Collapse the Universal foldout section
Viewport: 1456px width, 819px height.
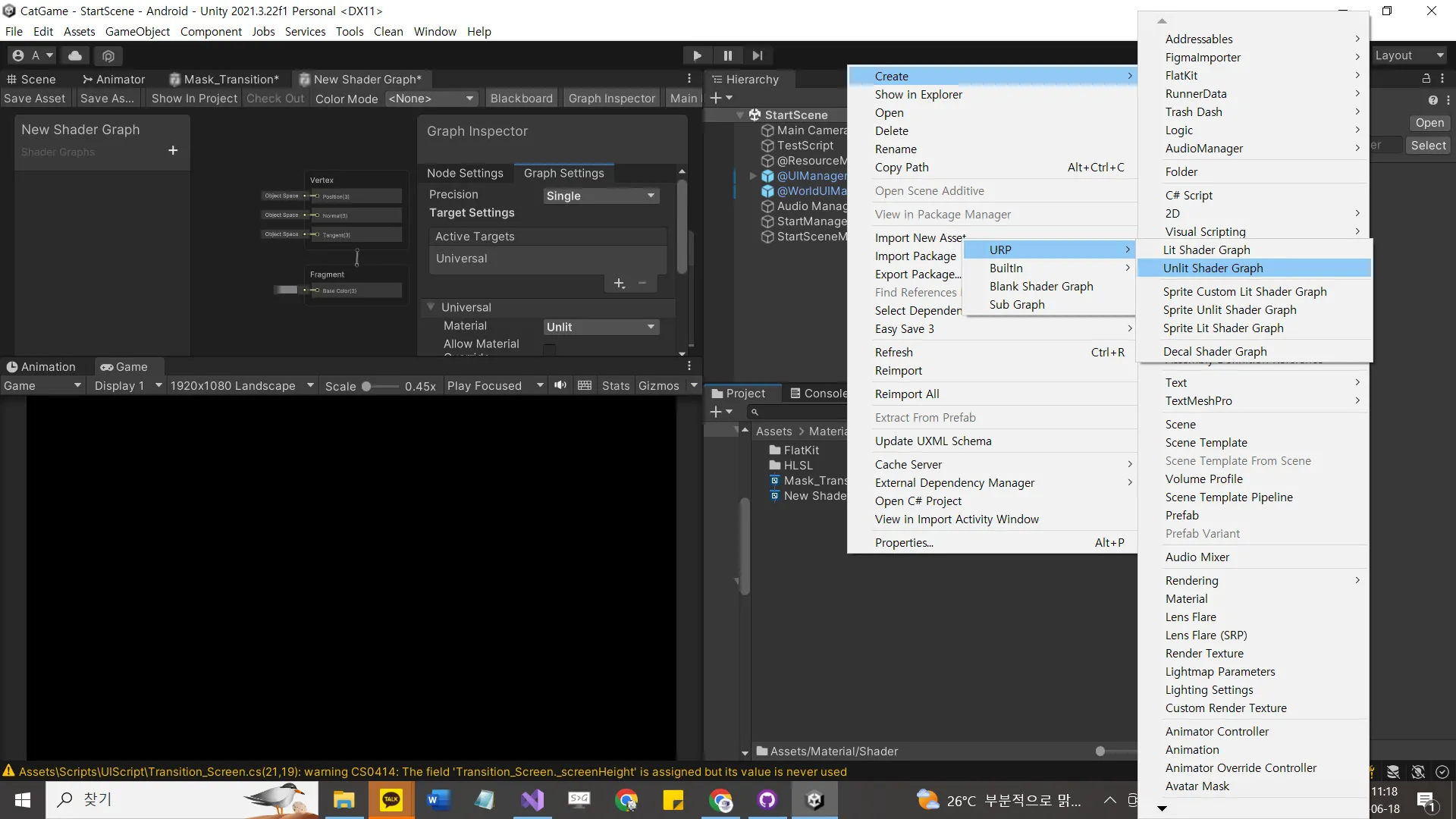(431, 307)
